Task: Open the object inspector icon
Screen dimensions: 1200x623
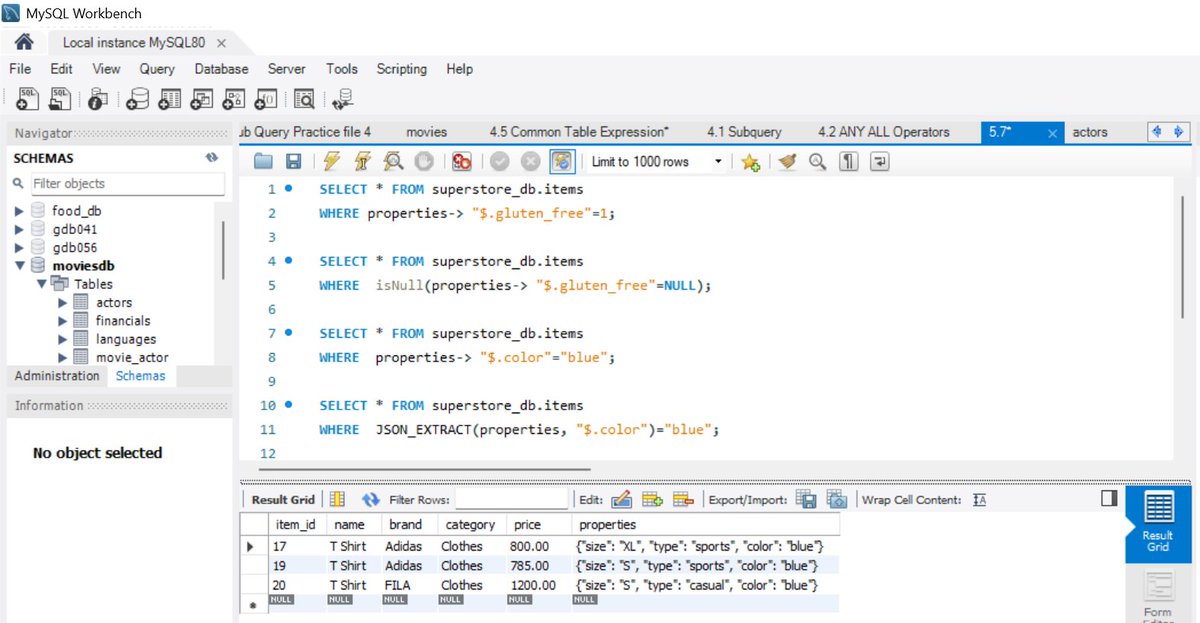Action: [x=97, y=98]
